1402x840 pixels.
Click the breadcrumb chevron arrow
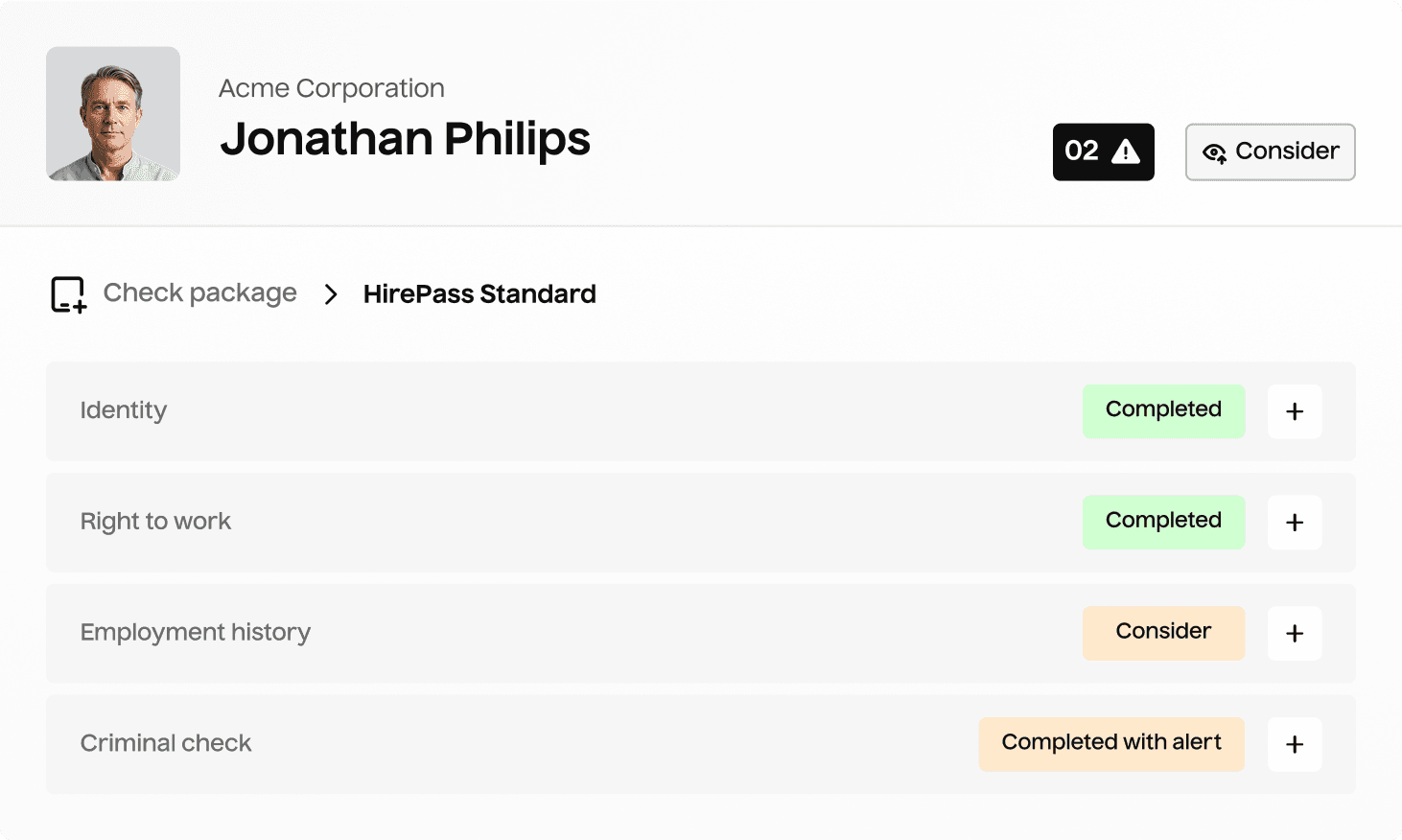[331, 294]
